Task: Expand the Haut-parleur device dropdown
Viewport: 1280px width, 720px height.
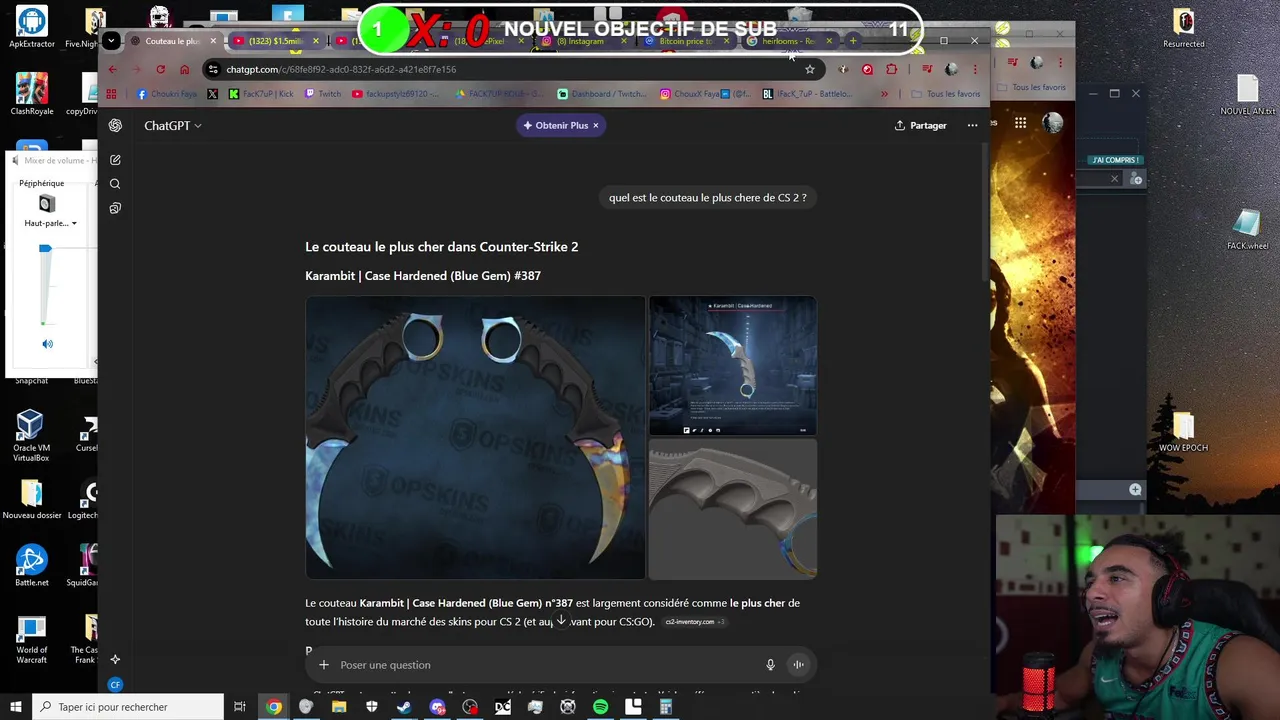Action: pos(51,223)
